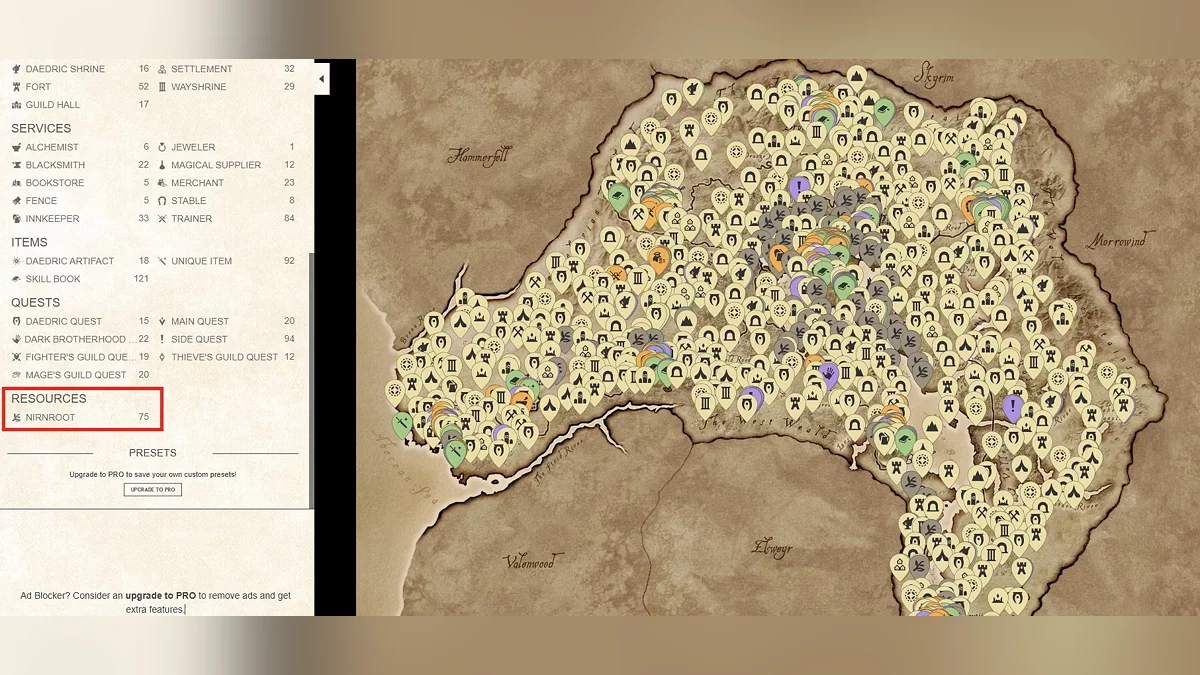Select the Blacksmith anvil icon
The image size is (1200, 675).
coord(16,165)
